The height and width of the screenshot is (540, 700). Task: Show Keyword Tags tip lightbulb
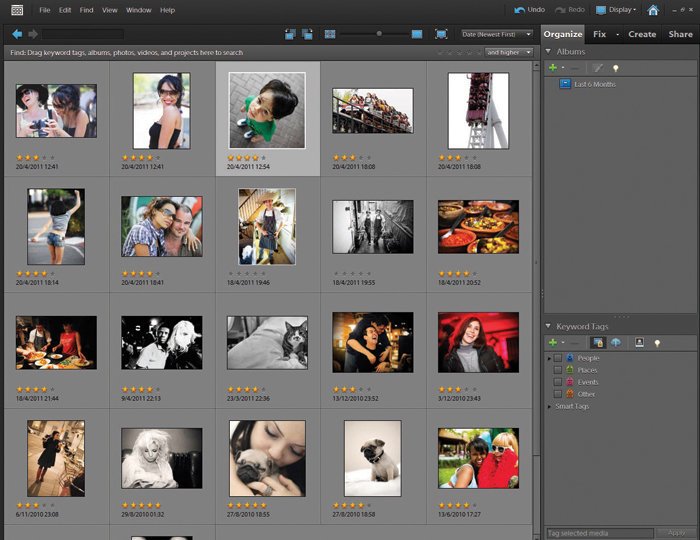pos(657,343)
